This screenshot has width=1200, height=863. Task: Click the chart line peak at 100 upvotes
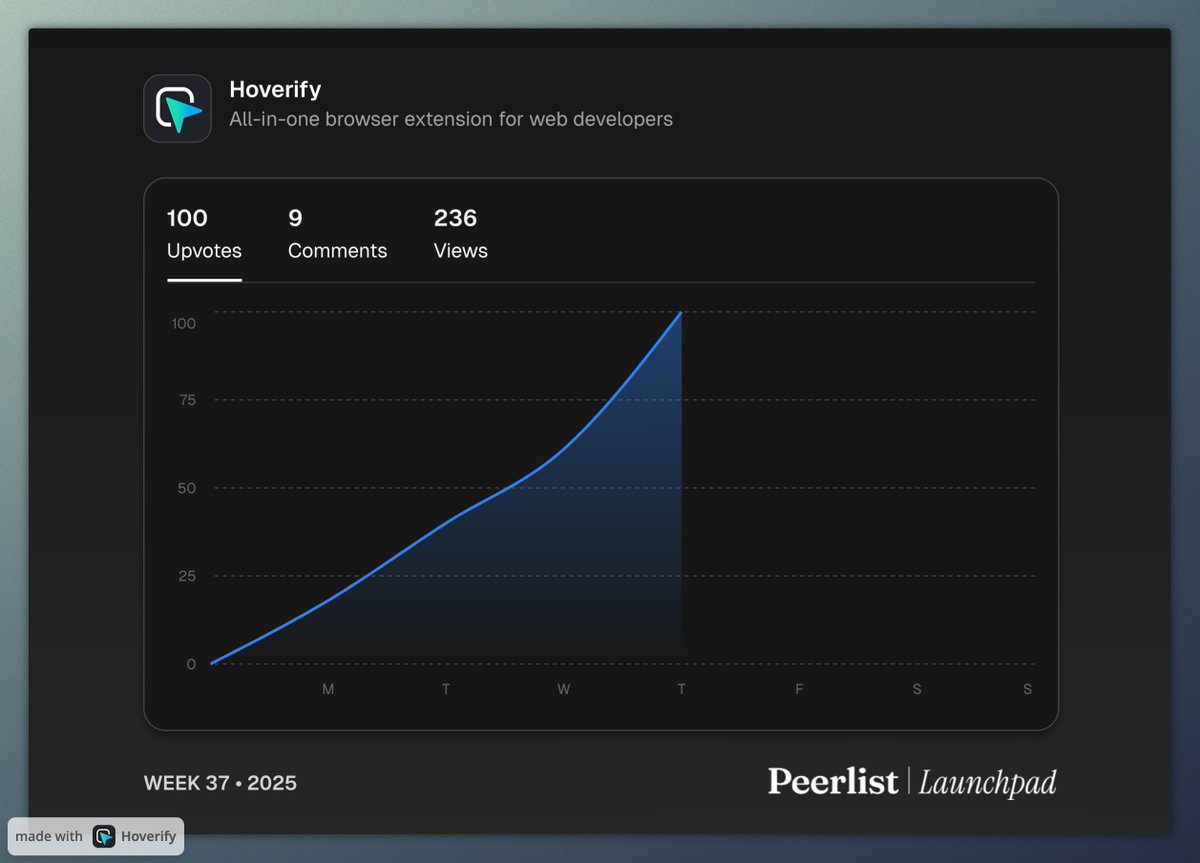click(681, 313)
